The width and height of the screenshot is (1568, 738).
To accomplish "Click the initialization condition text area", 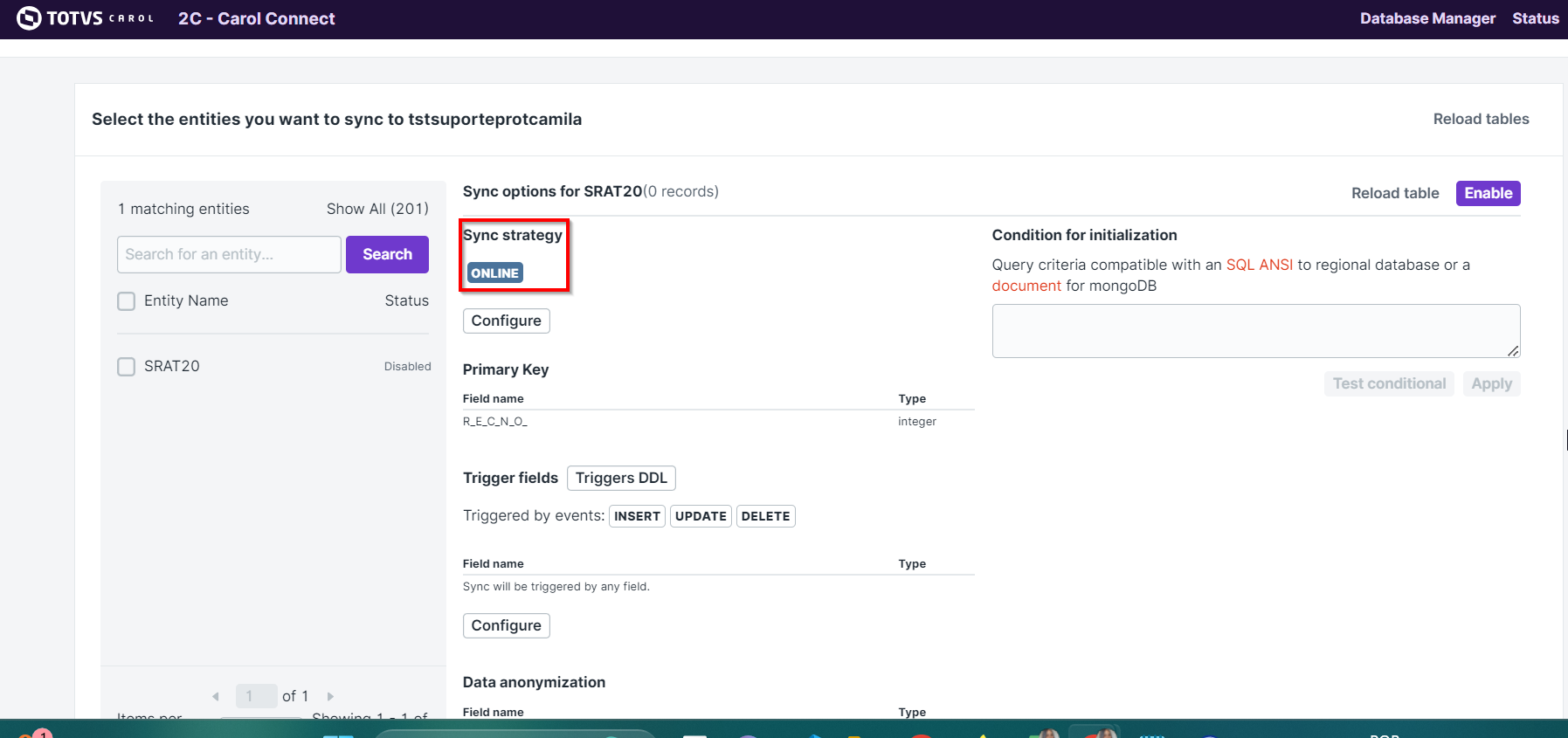I will pos(1254,330).
